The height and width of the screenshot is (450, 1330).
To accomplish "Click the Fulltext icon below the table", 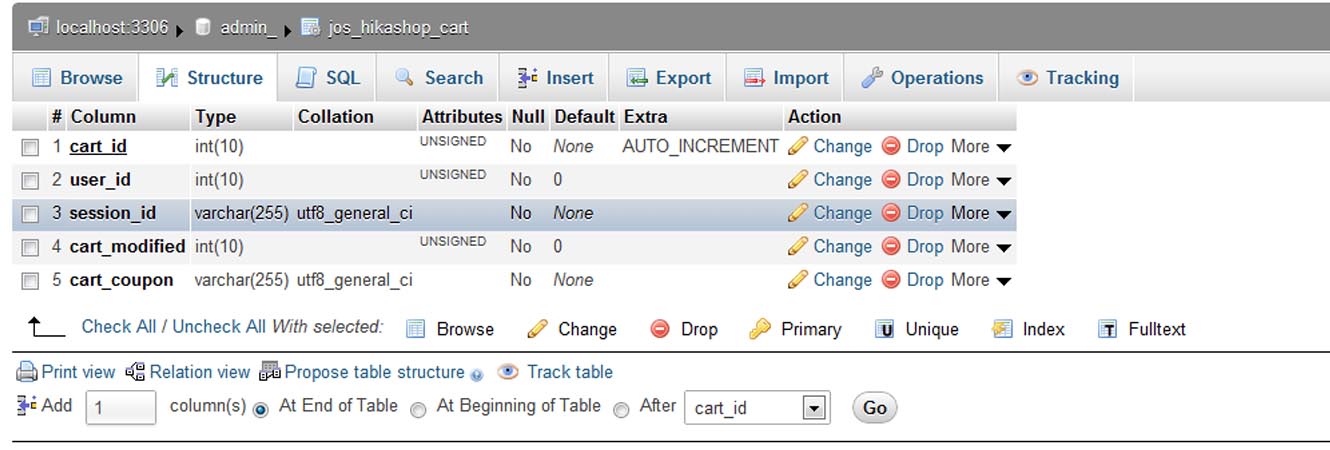I will 1107,329.
